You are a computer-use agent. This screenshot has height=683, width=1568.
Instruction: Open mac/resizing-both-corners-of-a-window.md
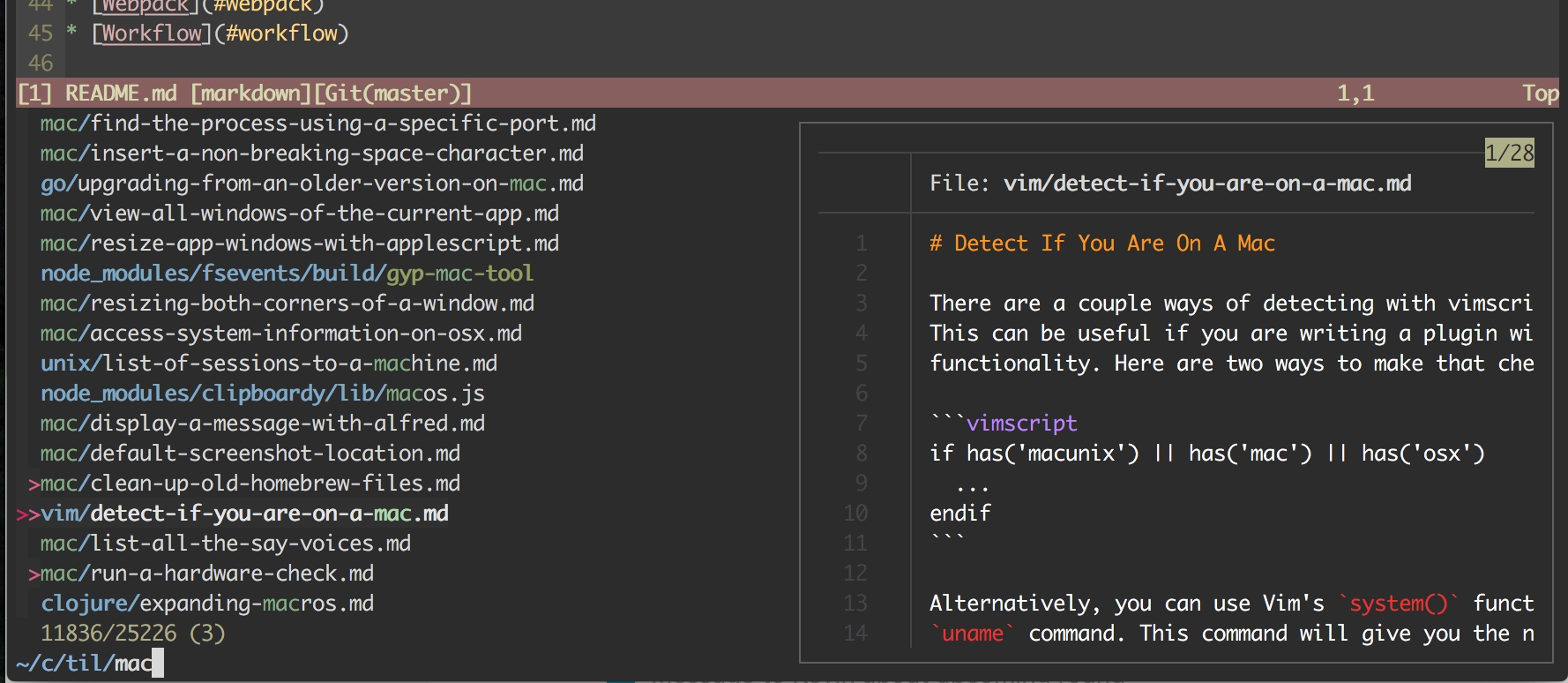pos(287,304)
